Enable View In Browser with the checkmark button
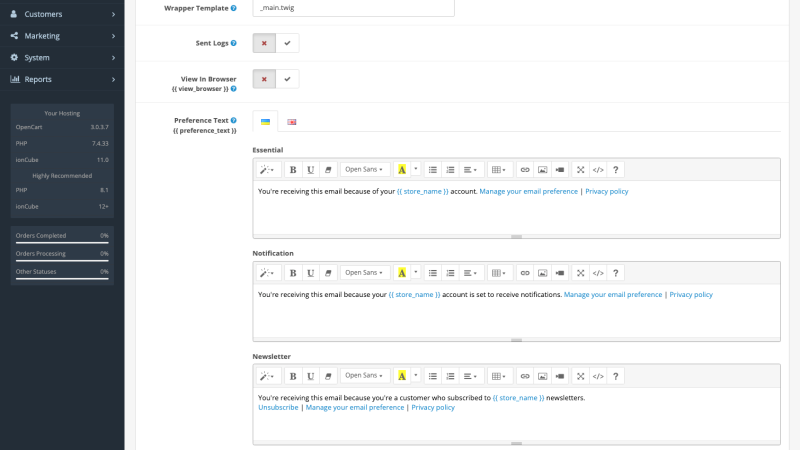Viewport: 800px width, 450px height. pos(287,79)
